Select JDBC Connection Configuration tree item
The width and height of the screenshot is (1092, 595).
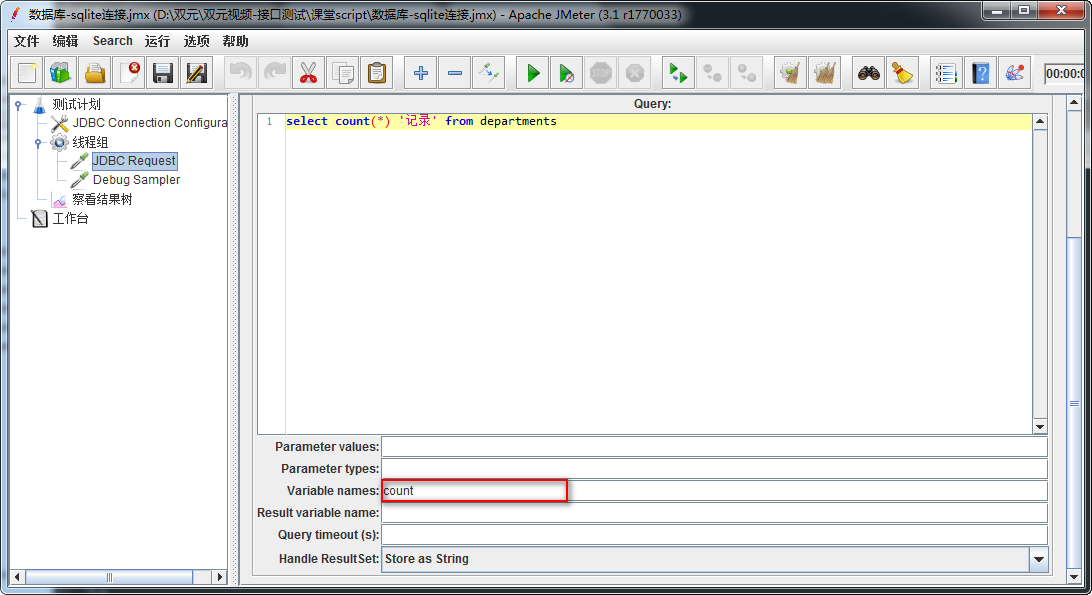tap(150, 123)
